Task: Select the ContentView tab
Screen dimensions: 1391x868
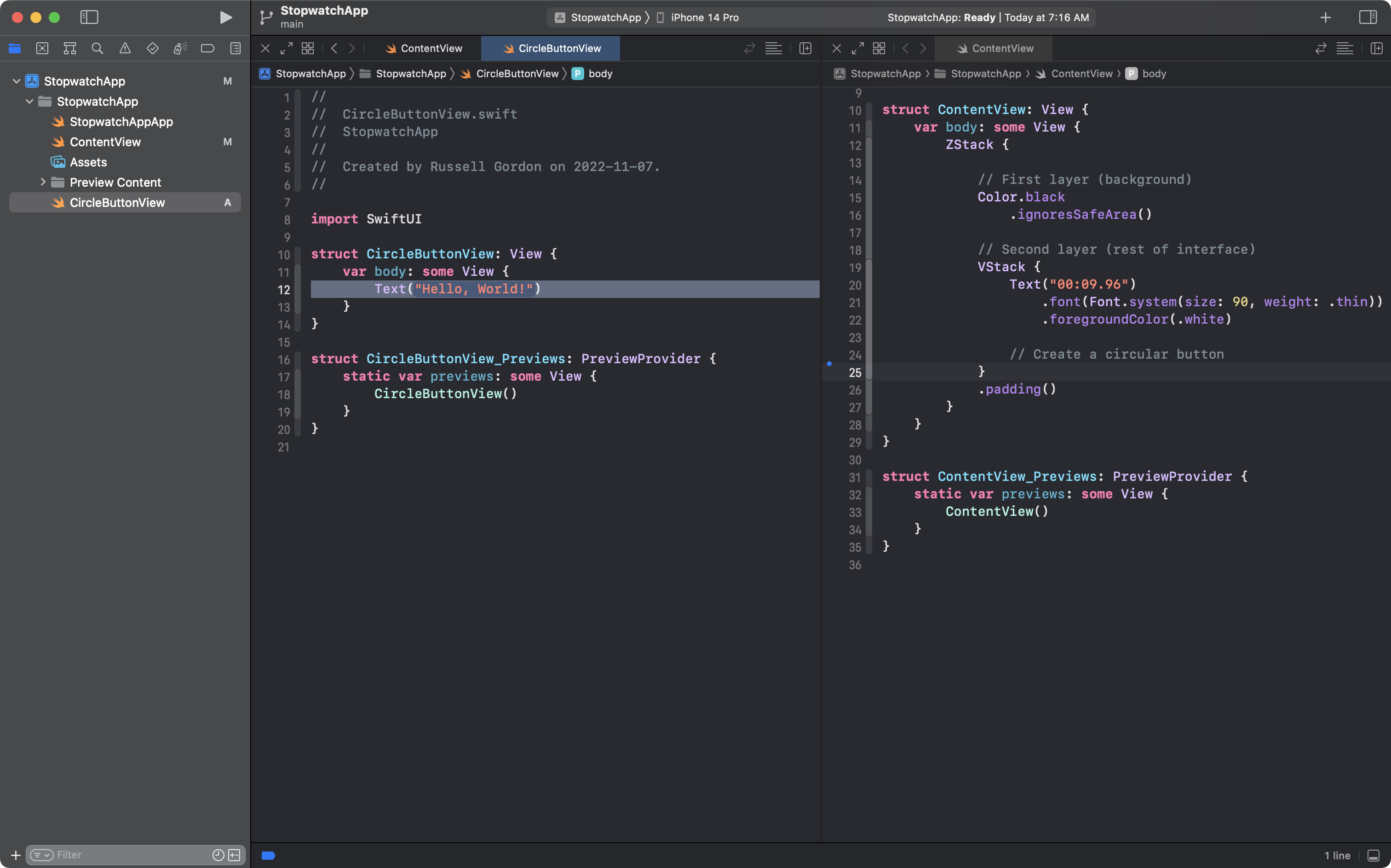Action: (431, 47)
